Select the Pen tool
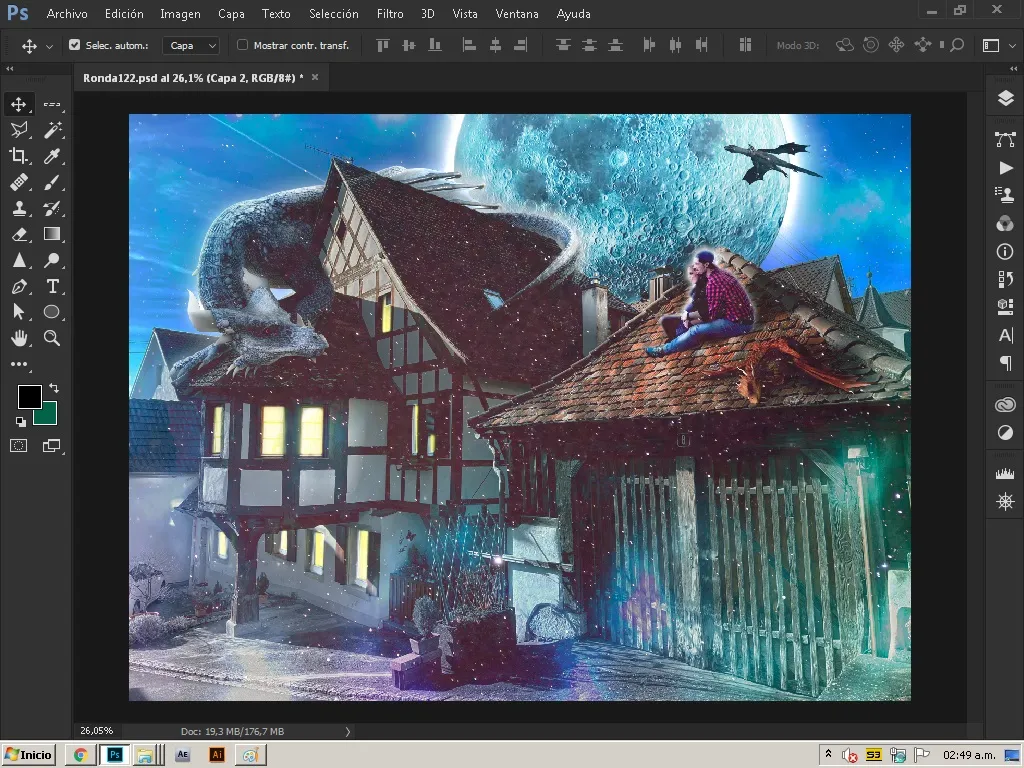Image resolution: width=1024 pixels, height=768 pixels. [19, 286]
